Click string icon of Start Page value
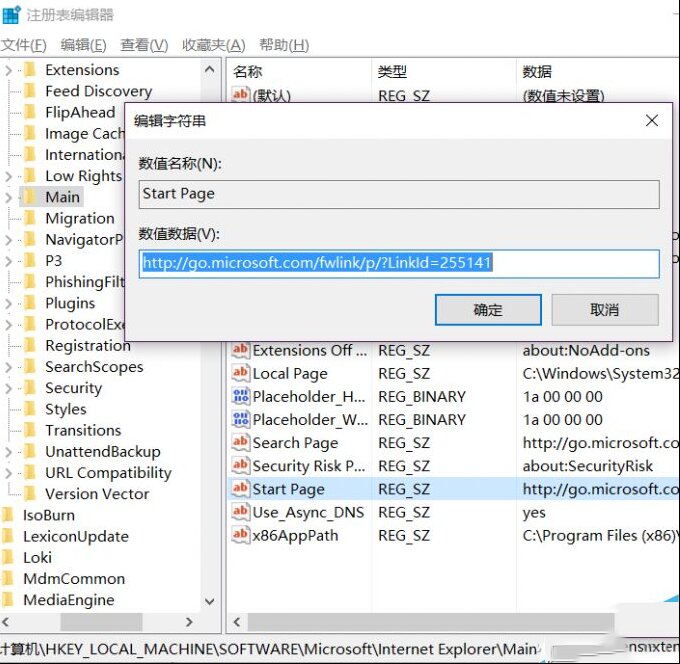The width and height of the screenshot is (680, 664). click(241, 489)
